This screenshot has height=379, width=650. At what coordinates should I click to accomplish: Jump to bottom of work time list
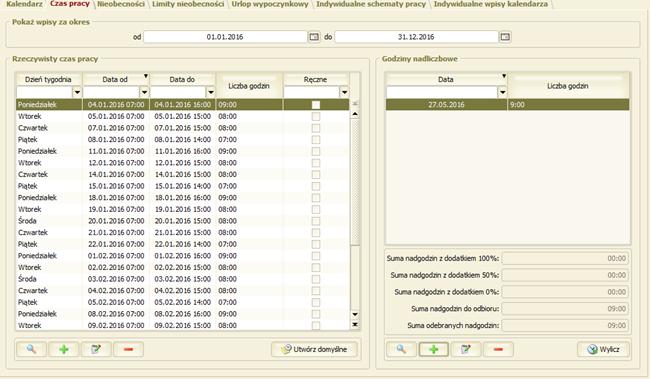[355, 325]
